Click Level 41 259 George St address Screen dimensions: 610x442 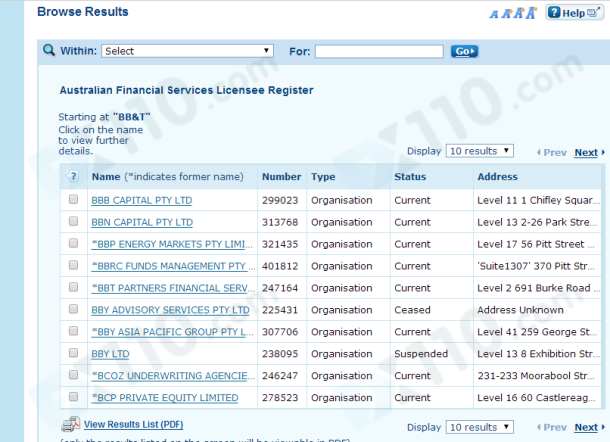537,332
